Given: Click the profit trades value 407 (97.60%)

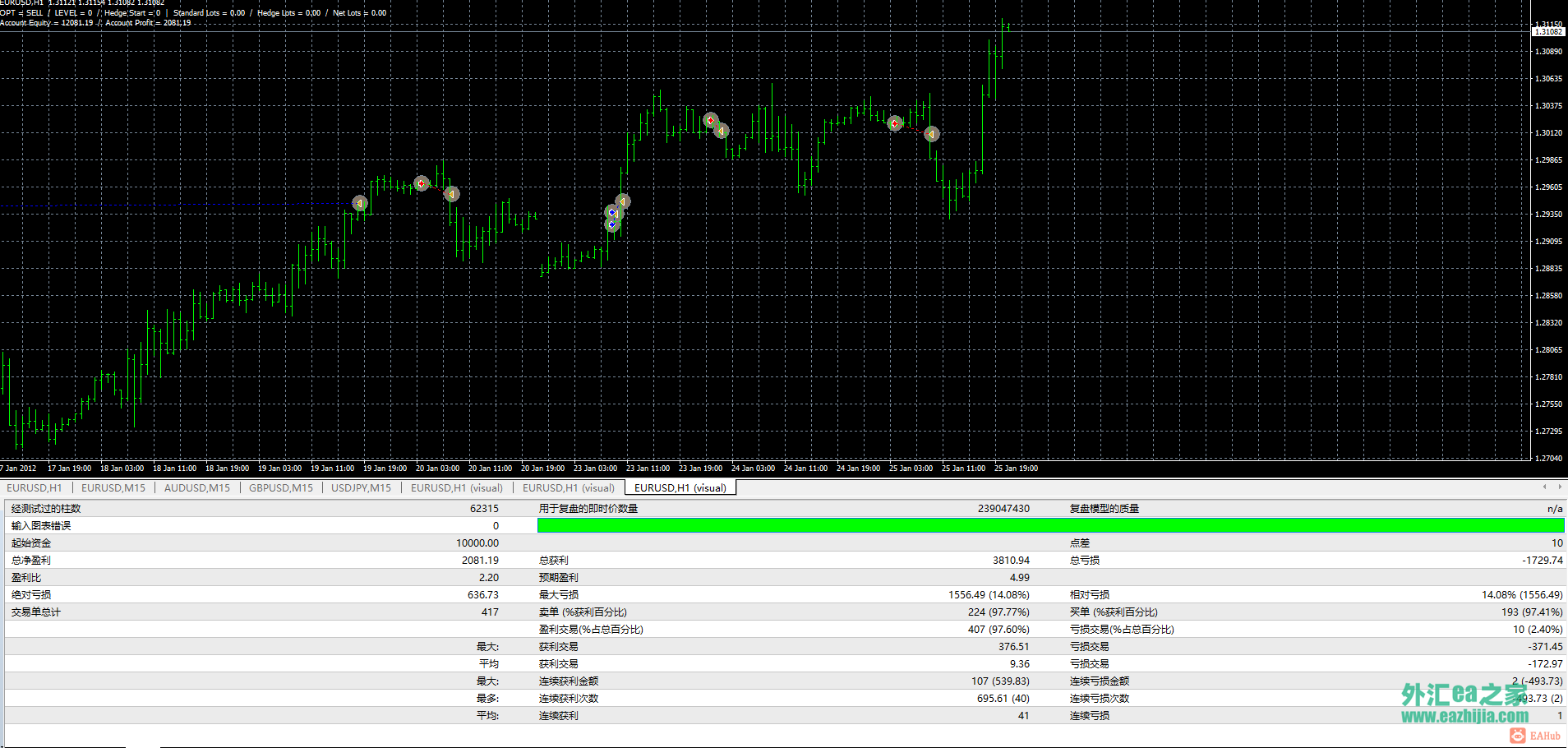Looking at the screenshot, I should pyautogui.click(x=998, y=630).
